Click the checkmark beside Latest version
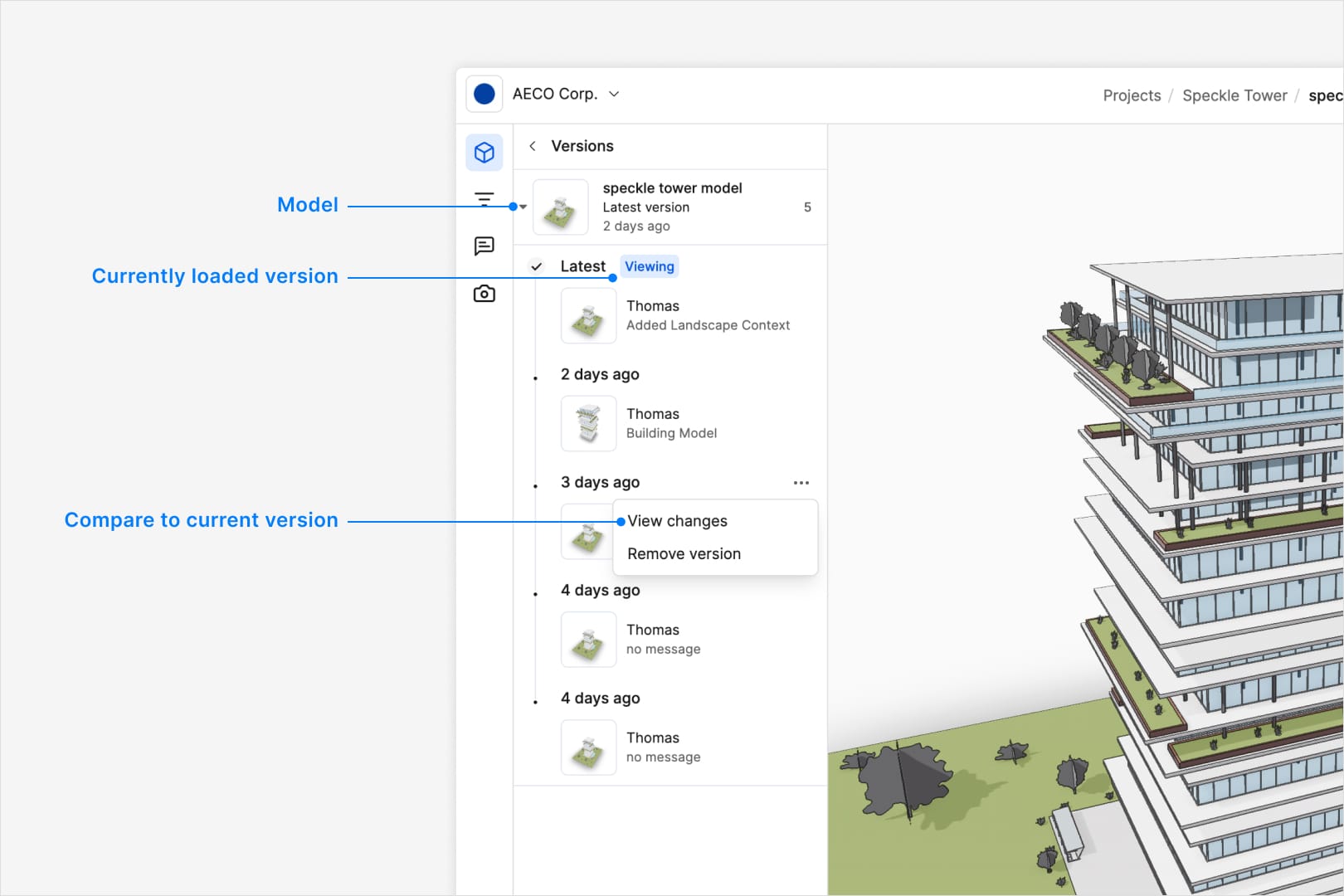The height and width of the screenshot is (896, 1344). pyautogui.click(x=537, y=266)
